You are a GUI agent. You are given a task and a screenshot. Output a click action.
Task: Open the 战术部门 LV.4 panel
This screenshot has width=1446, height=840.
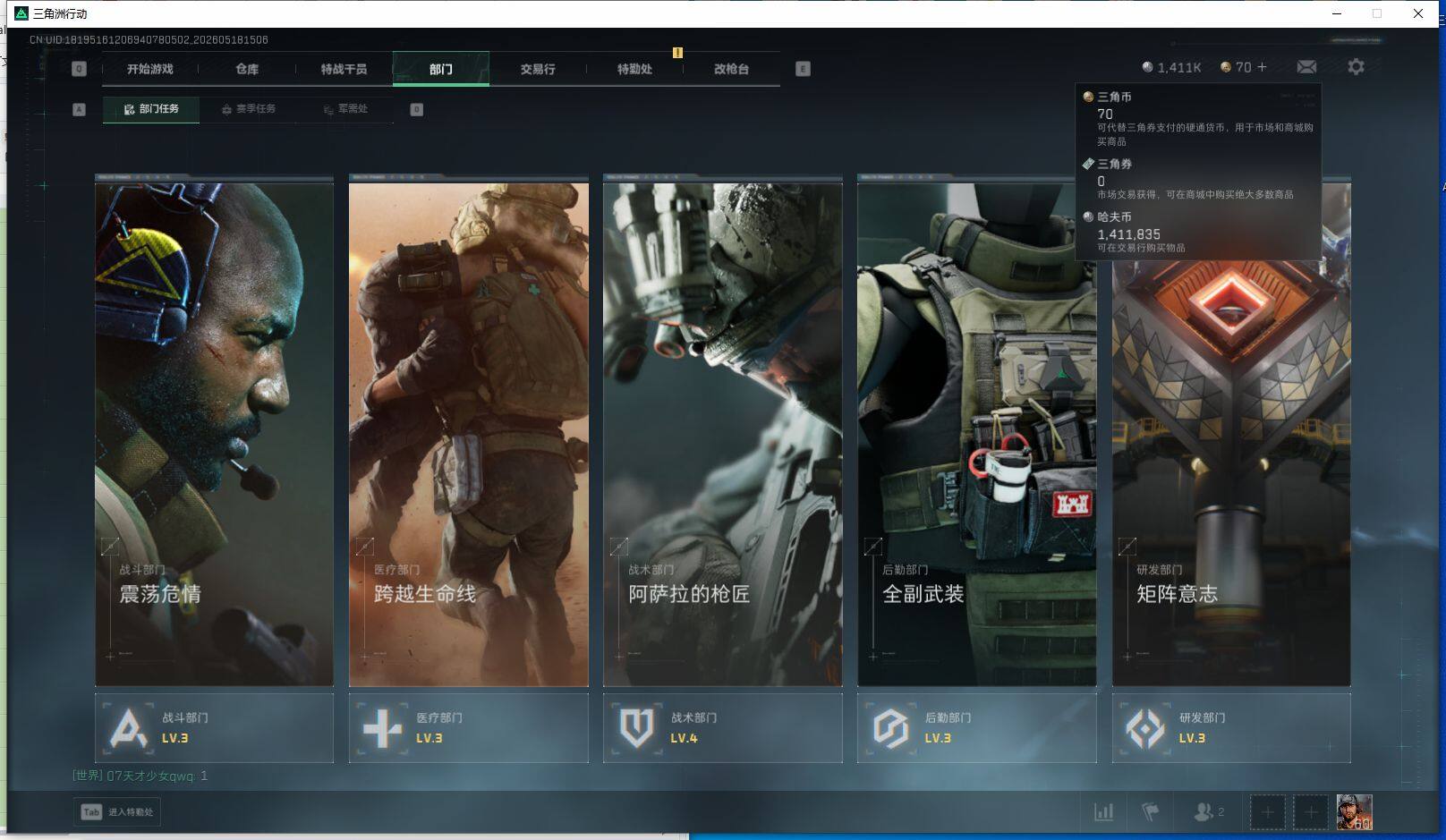click(722, 728)
